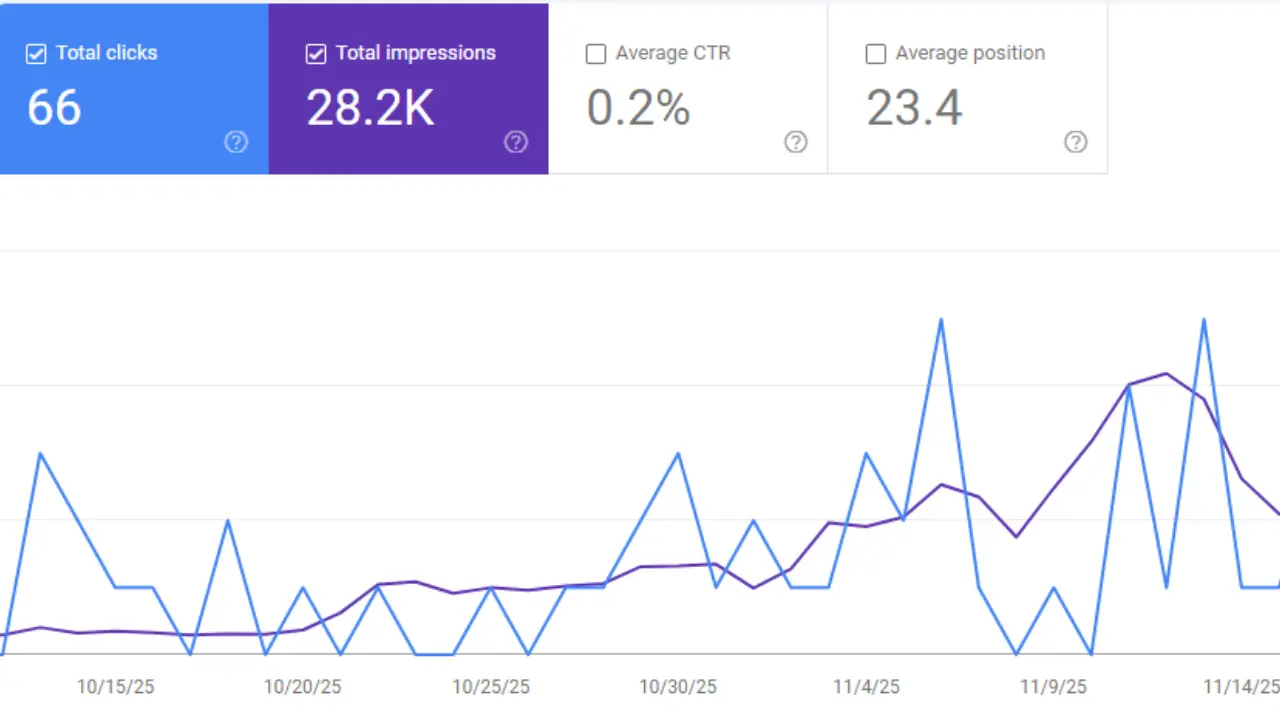Open the Total clicks help tooltip
1280x720 pixels.
pyautogui.click(x=236, y=142)
